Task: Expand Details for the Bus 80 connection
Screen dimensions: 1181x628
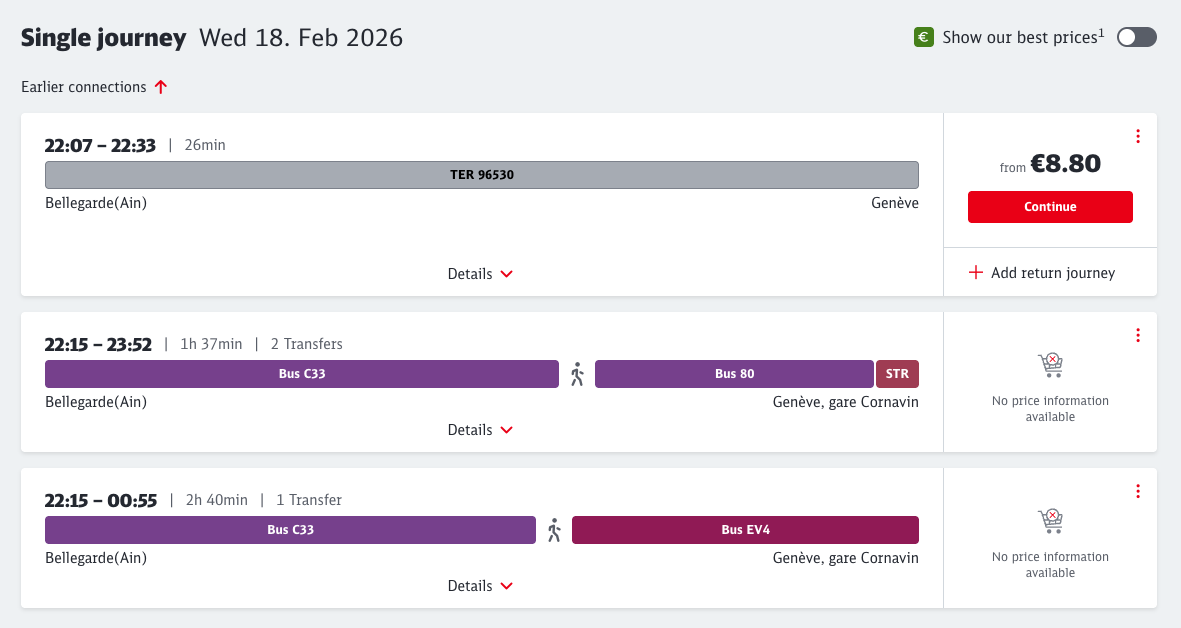Action: click(480, 430)
